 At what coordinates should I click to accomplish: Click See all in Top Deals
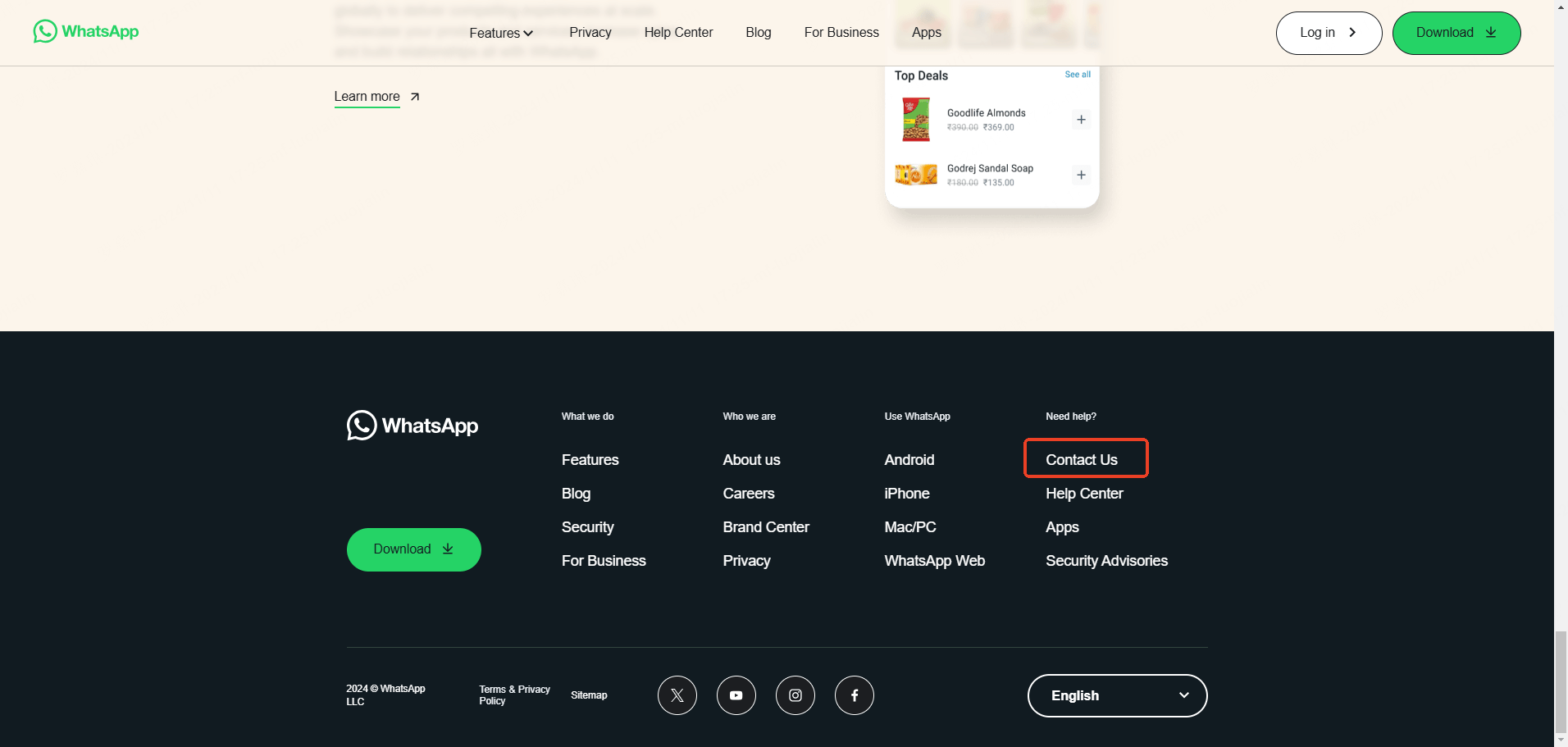[x=1078, y=75]
